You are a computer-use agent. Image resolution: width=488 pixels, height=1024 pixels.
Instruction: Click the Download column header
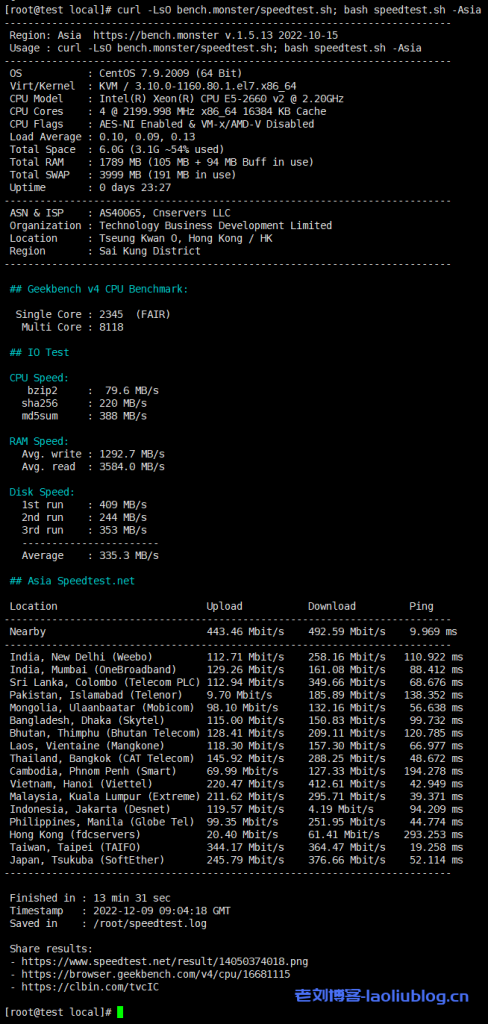(x=332, y=606)
